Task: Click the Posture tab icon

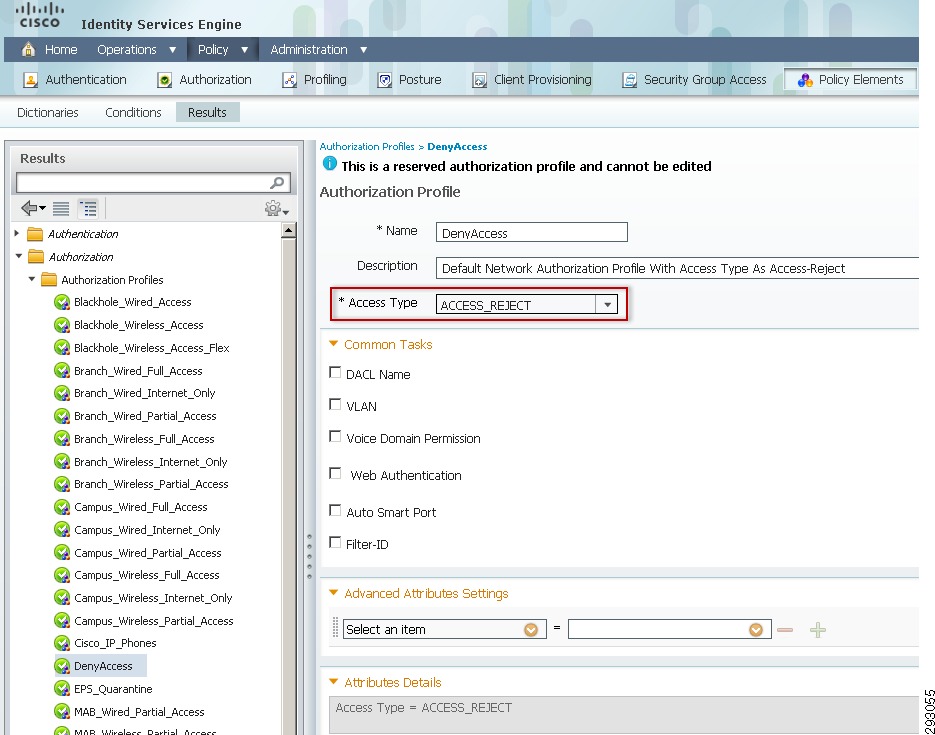Action: pyautogui.click(x=385, y=80)
